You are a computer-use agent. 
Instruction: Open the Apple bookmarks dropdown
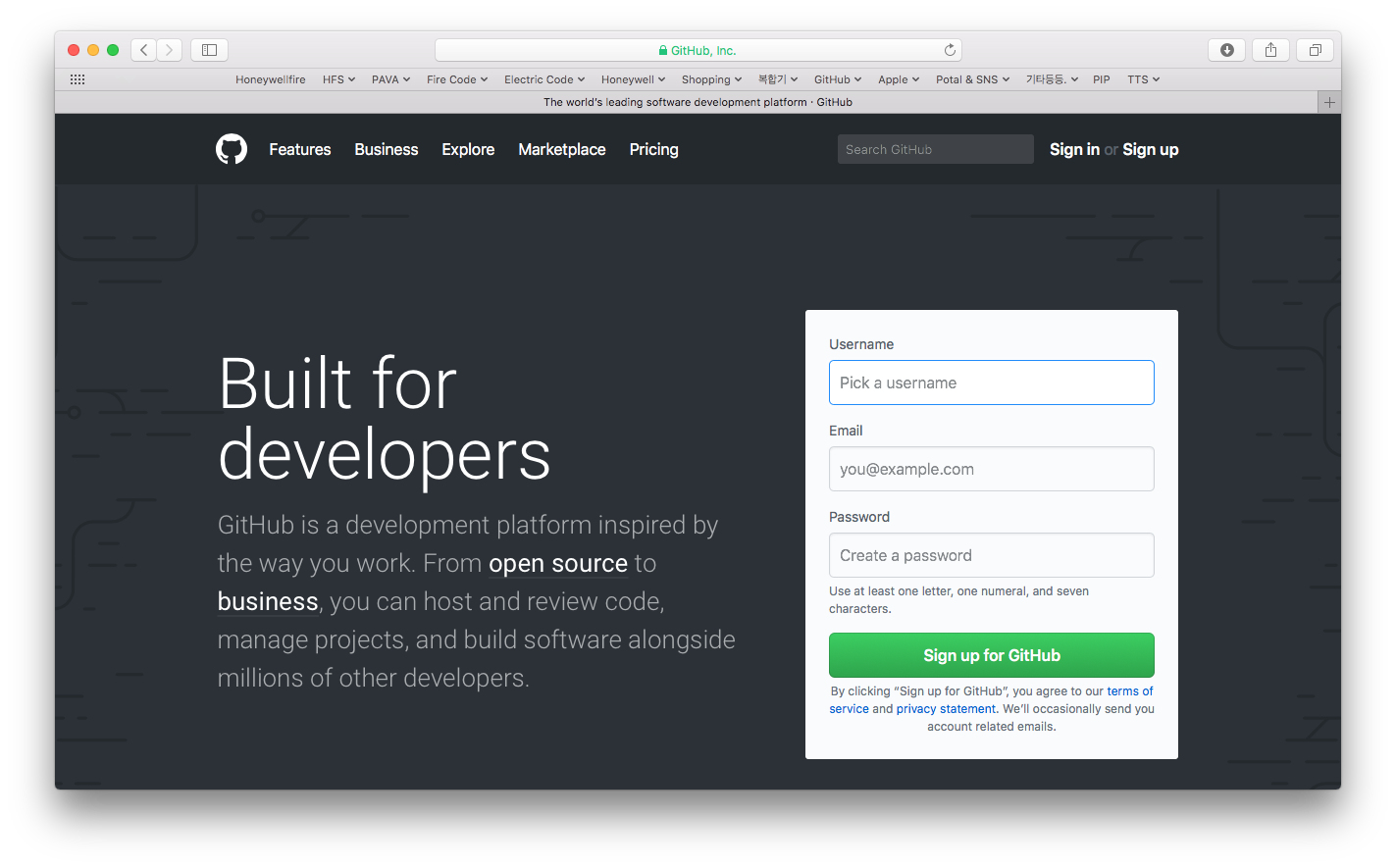898,78
